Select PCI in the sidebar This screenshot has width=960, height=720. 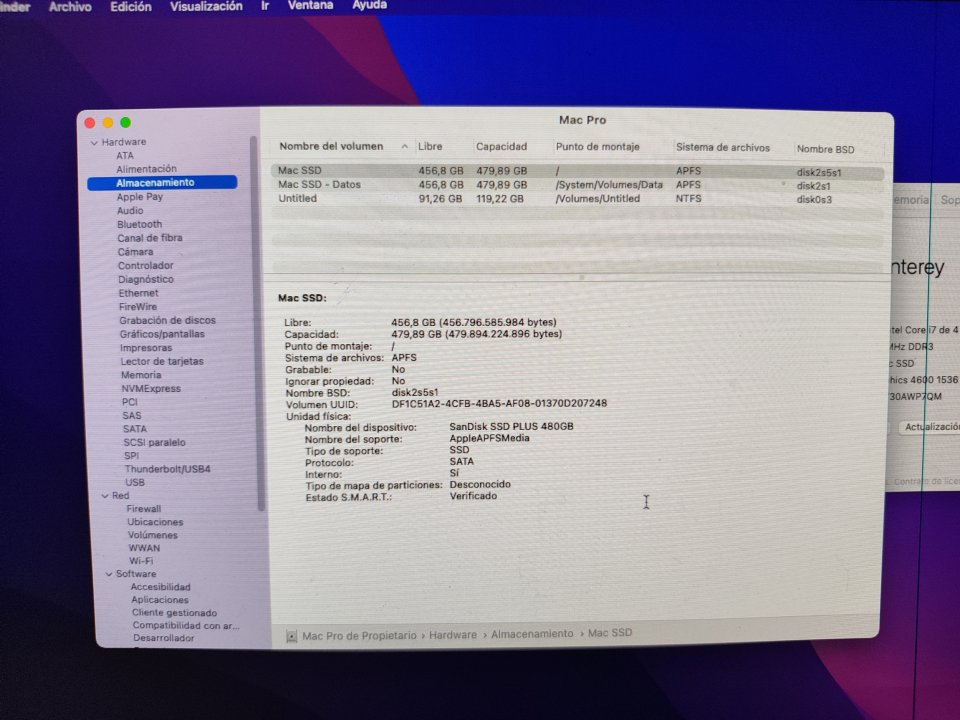(x=129, y=402)
